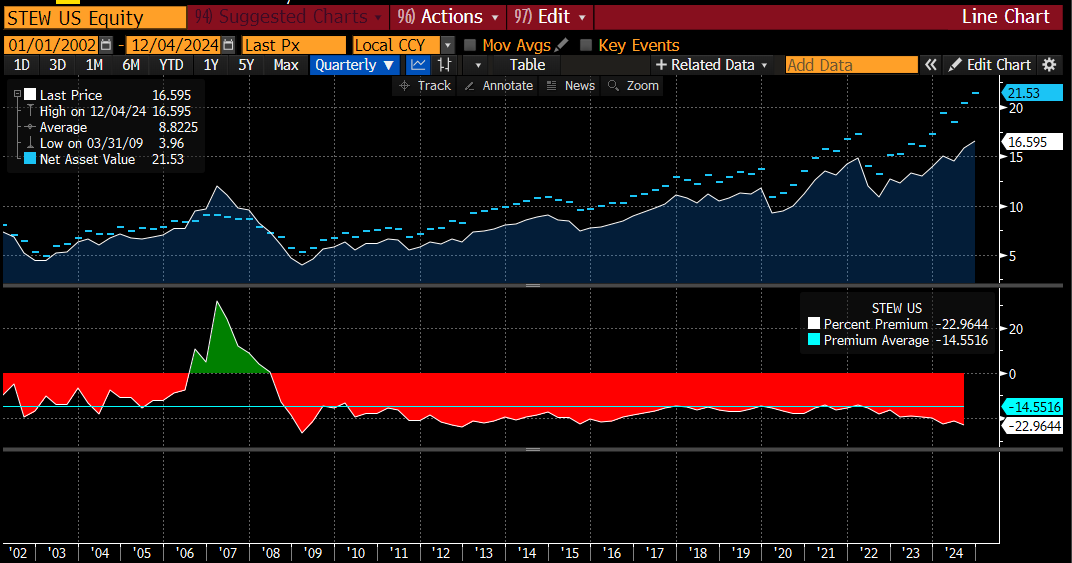1072x563 pixels.
Task: Click the '09 year axis label
Action: [312, 553]
